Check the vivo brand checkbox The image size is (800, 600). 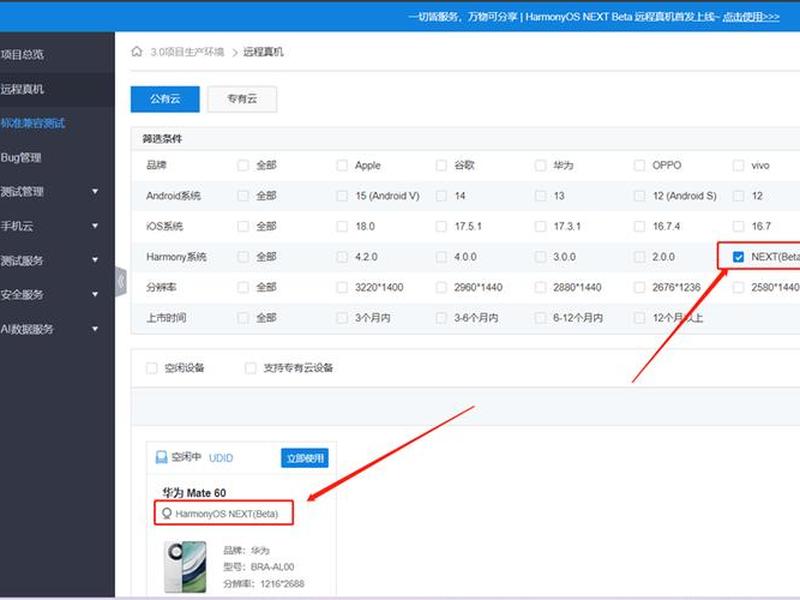pos(738,165)
